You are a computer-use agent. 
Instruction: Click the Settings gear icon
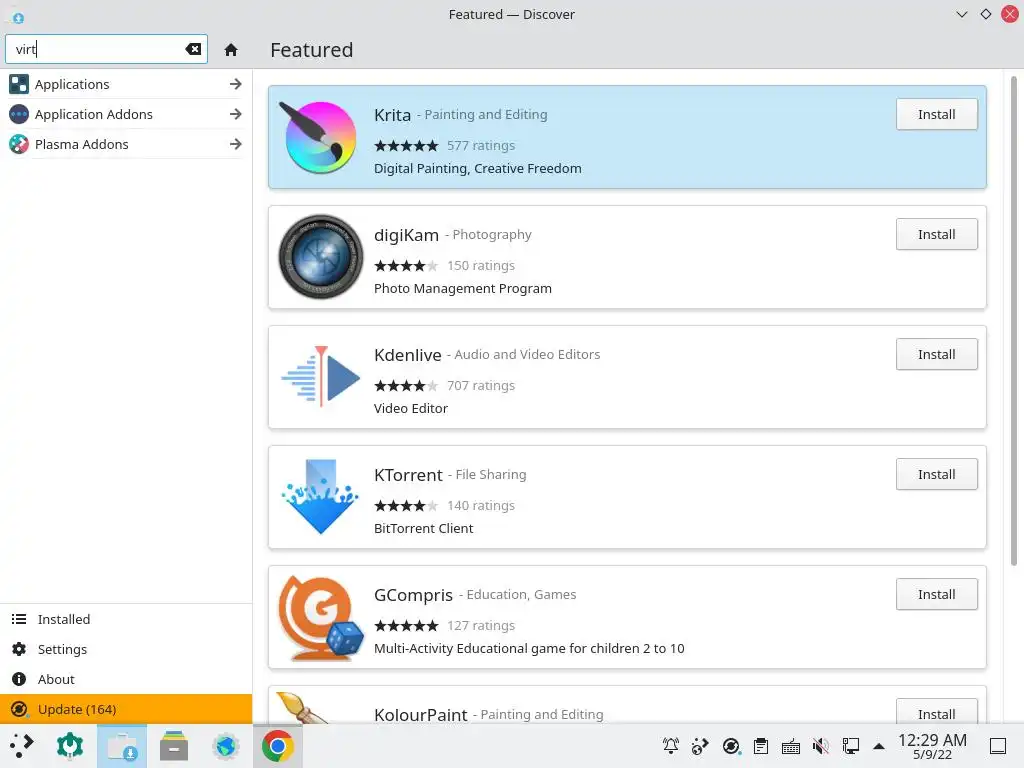click(x=19, y=649)
